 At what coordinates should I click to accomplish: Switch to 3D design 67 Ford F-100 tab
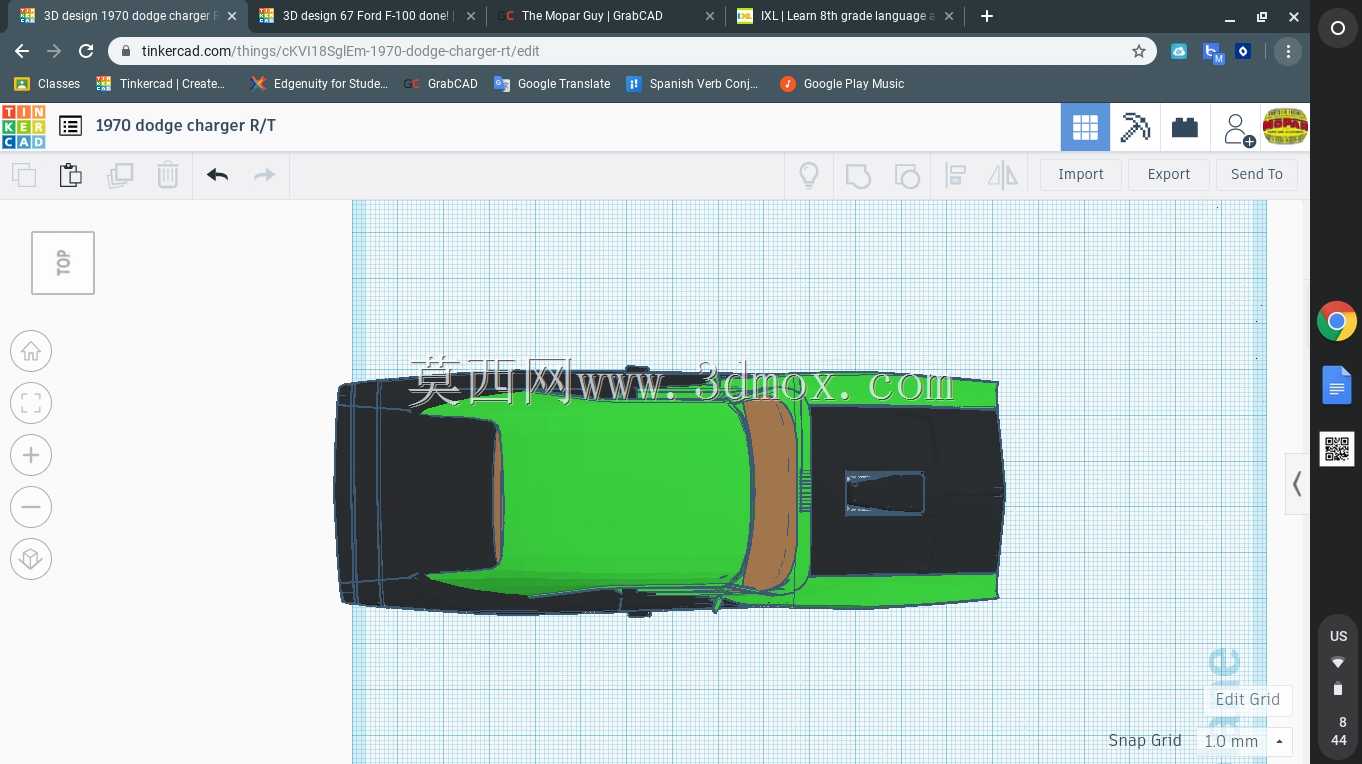(367, 16)
